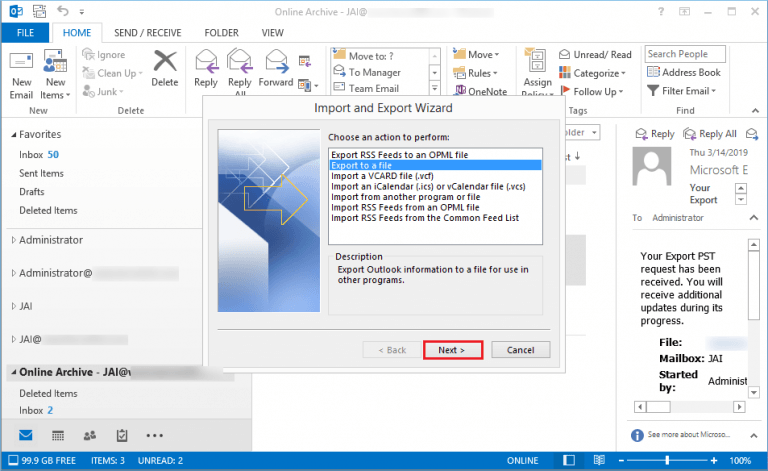Click Reply All in the reading pane
The height and width of the screenshot is (471, 768).
point(710,134)
